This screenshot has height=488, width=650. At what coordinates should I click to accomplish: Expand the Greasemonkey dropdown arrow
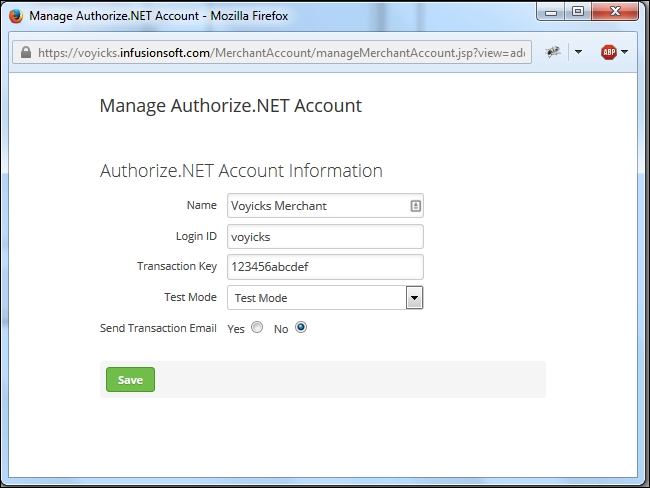tap(577, 53)
